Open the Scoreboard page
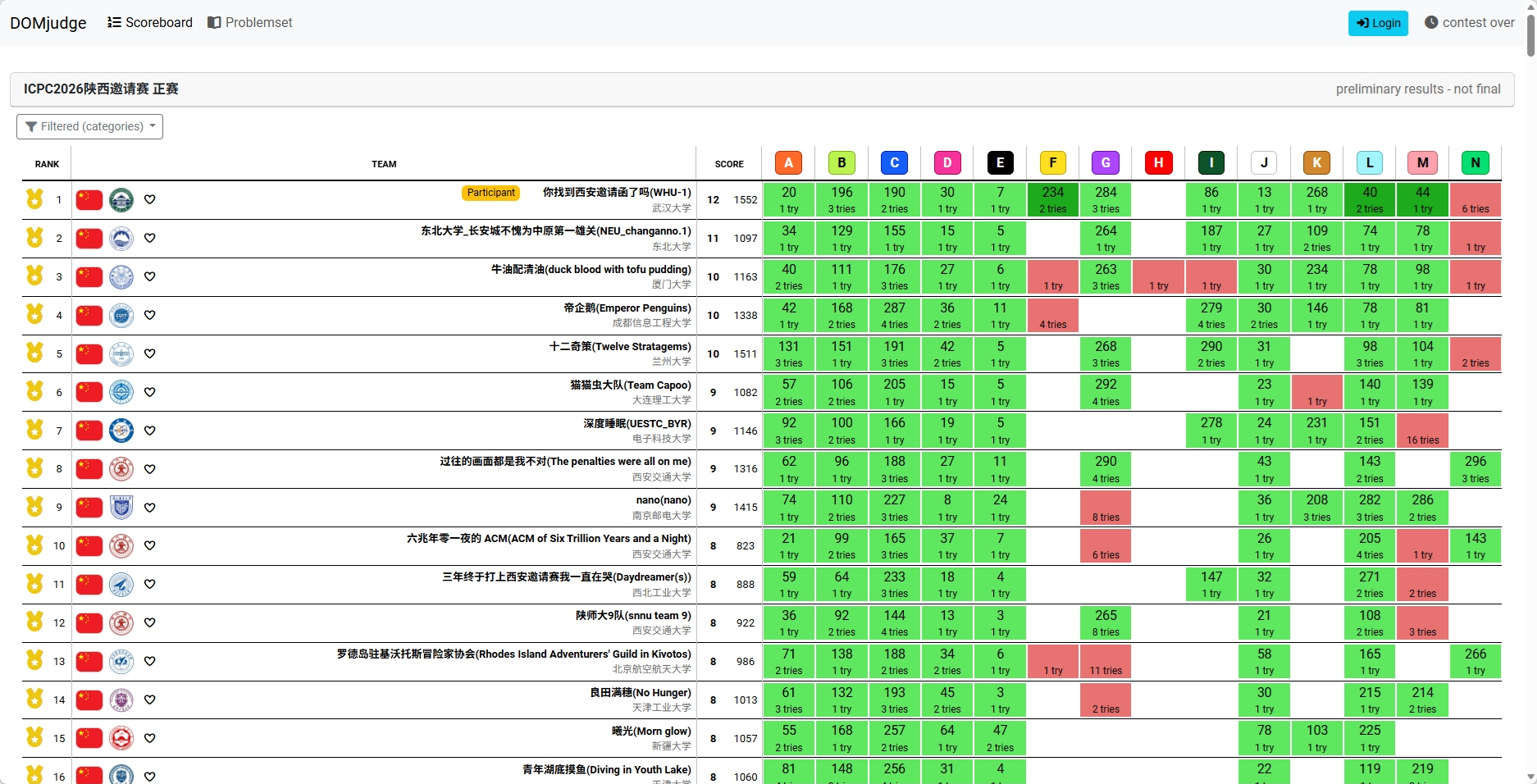 150,23
